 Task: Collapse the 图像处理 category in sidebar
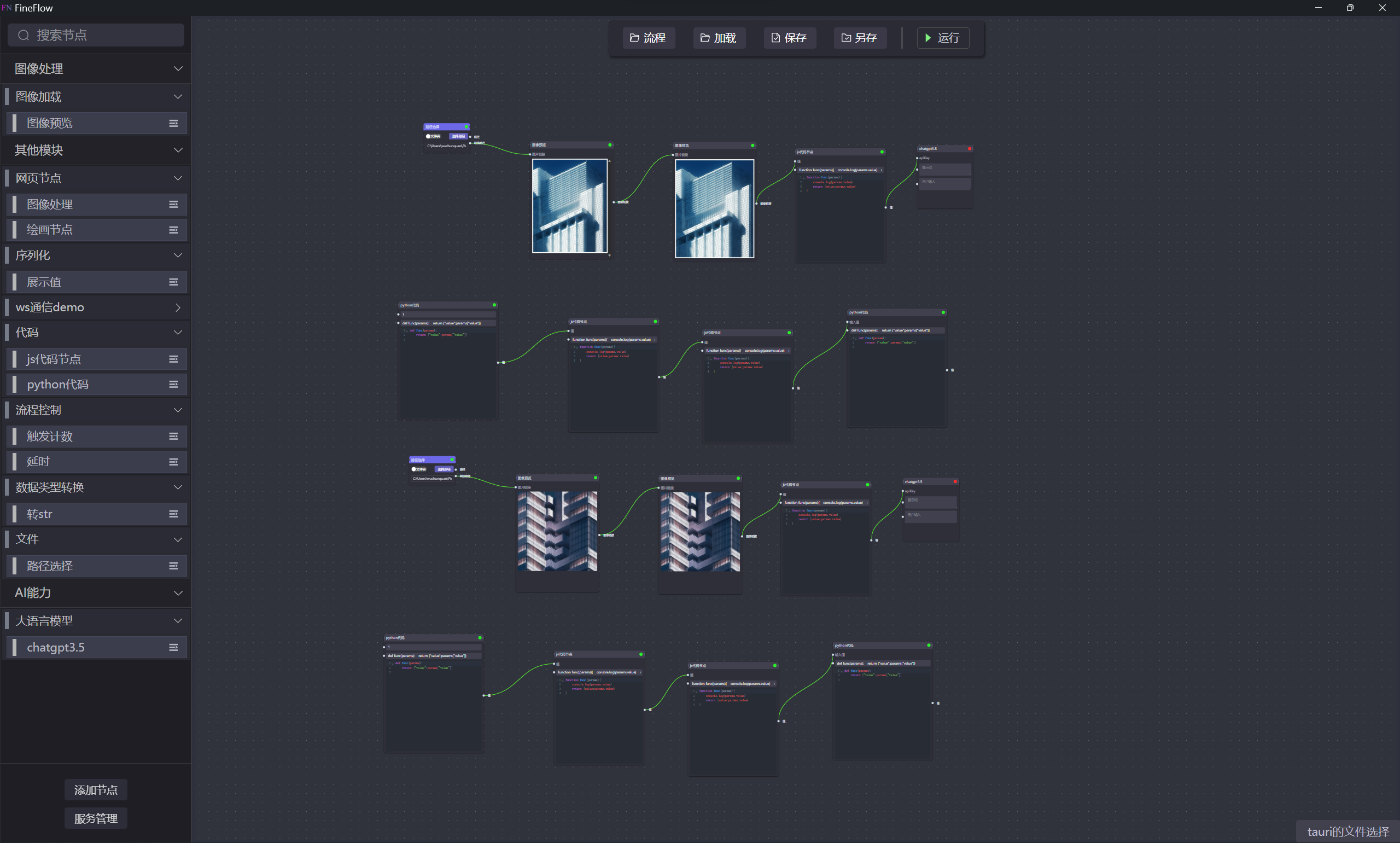click(178, 68)
